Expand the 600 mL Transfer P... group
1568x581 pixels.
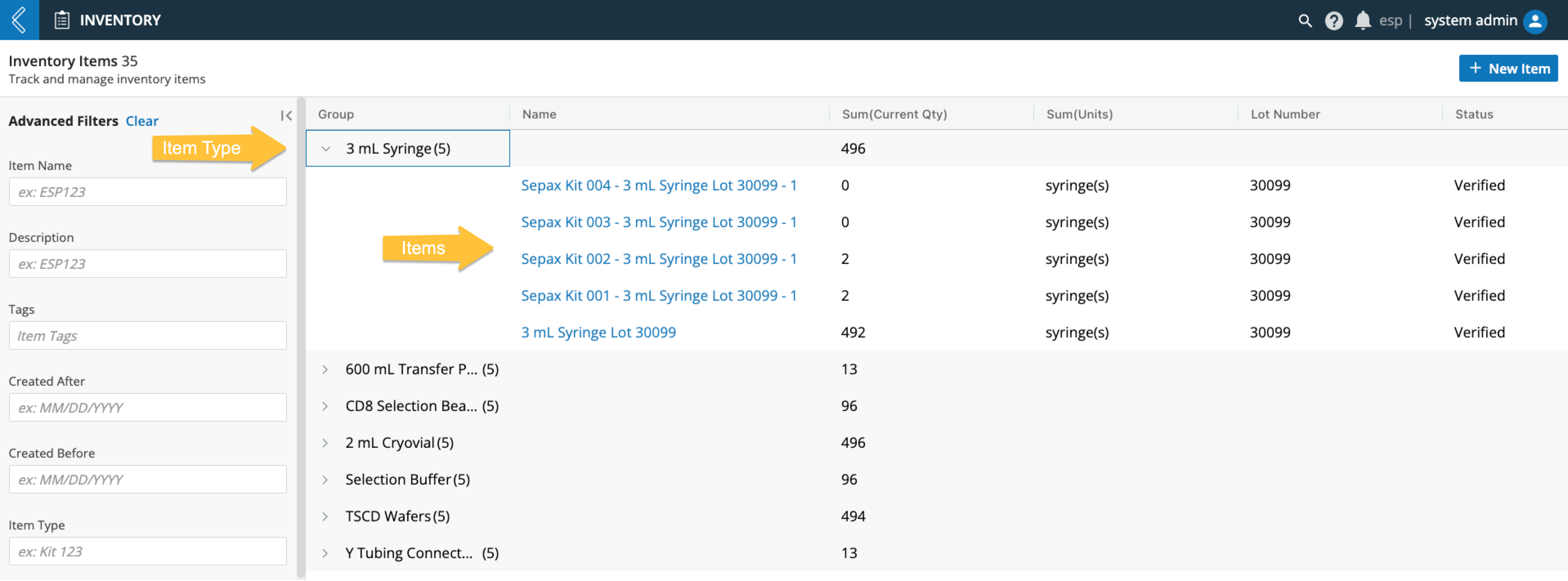pos(325,369)
